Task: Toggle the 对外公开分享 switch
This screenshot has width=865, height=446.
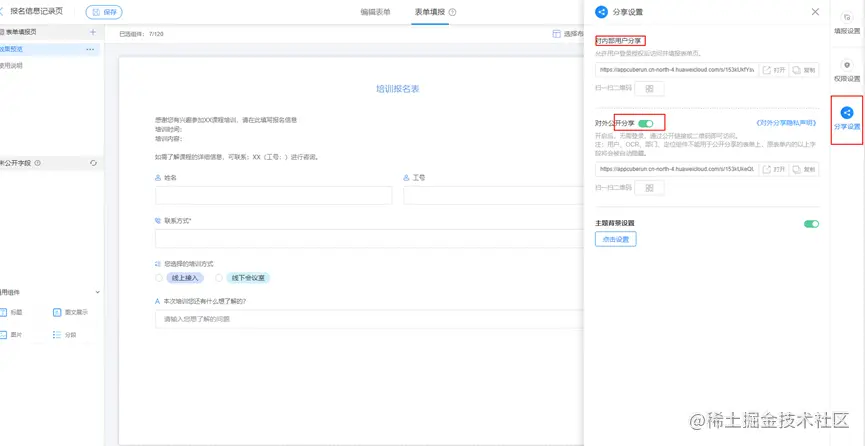Action: click(645, 123)
